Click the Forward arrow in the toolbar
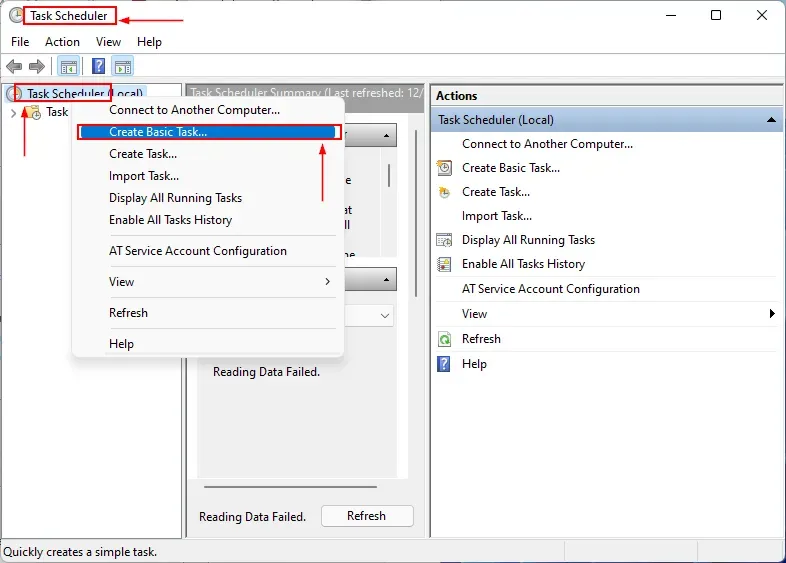786x563 pixels. [37, 67]
